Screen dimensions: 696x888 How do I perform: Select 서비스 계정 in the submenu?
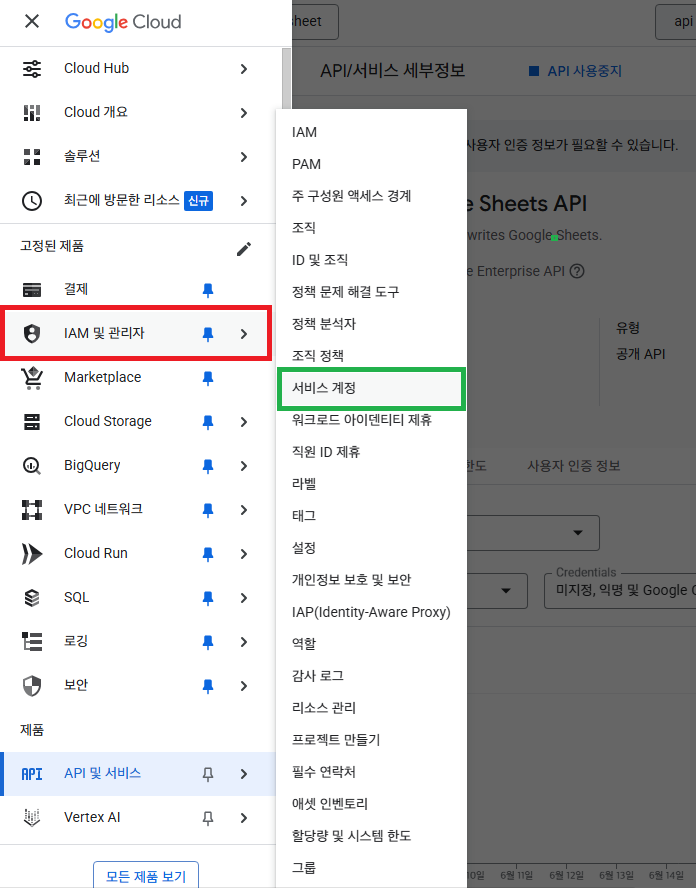point(371,388)
